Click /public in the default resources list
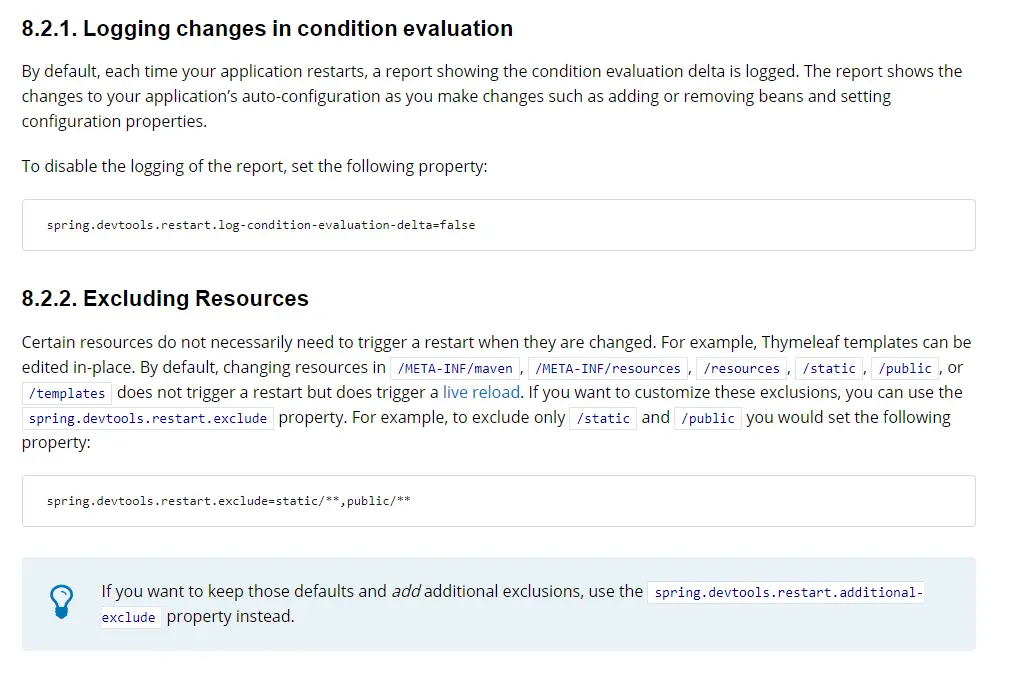1017x678 pixels. (x=905, y=368)
